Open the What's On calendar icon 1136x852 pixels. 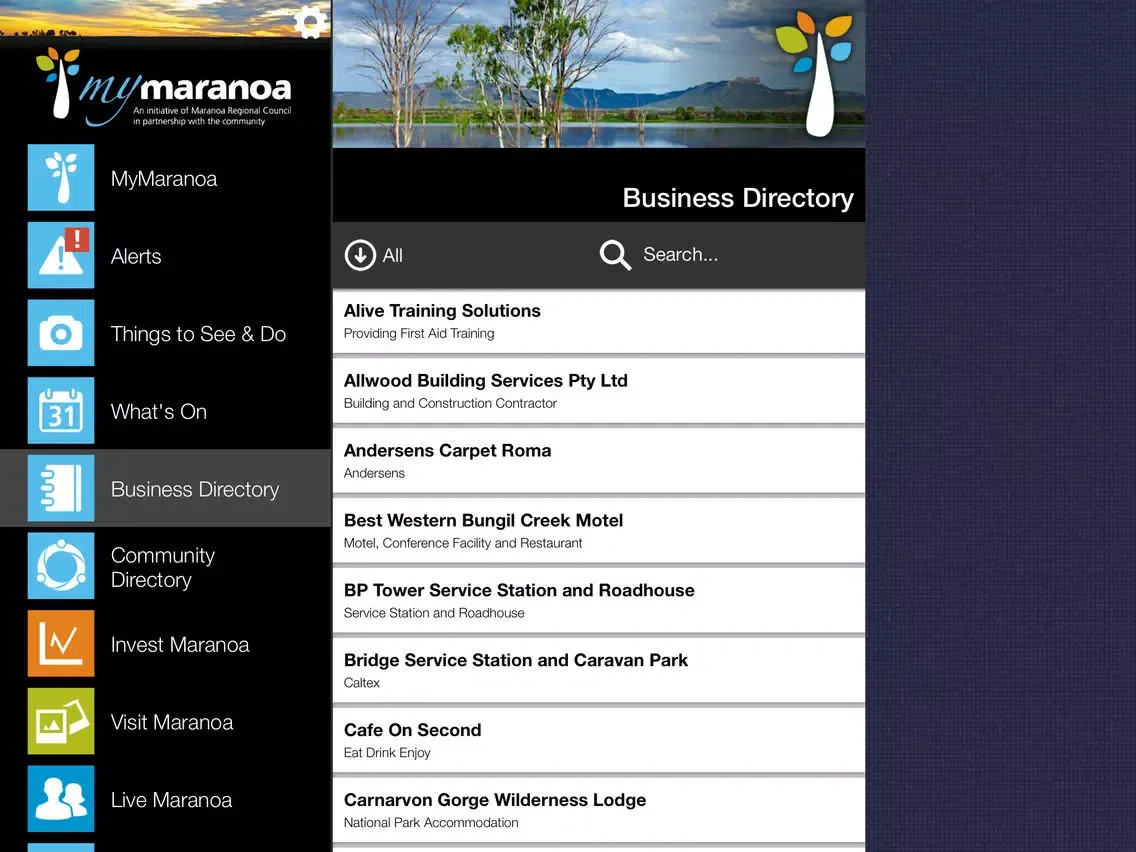click(x=61, y=410)
